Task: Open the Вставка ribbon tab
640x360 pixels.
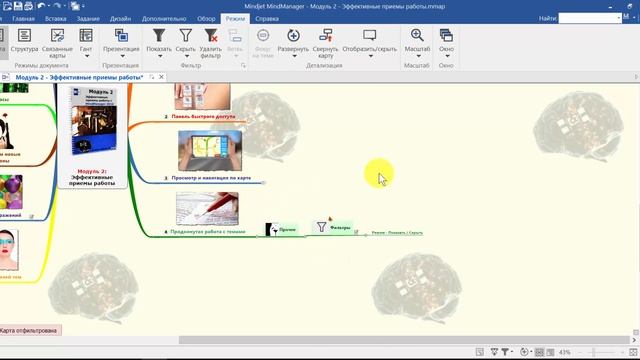Action: click(x=56, y=18)
